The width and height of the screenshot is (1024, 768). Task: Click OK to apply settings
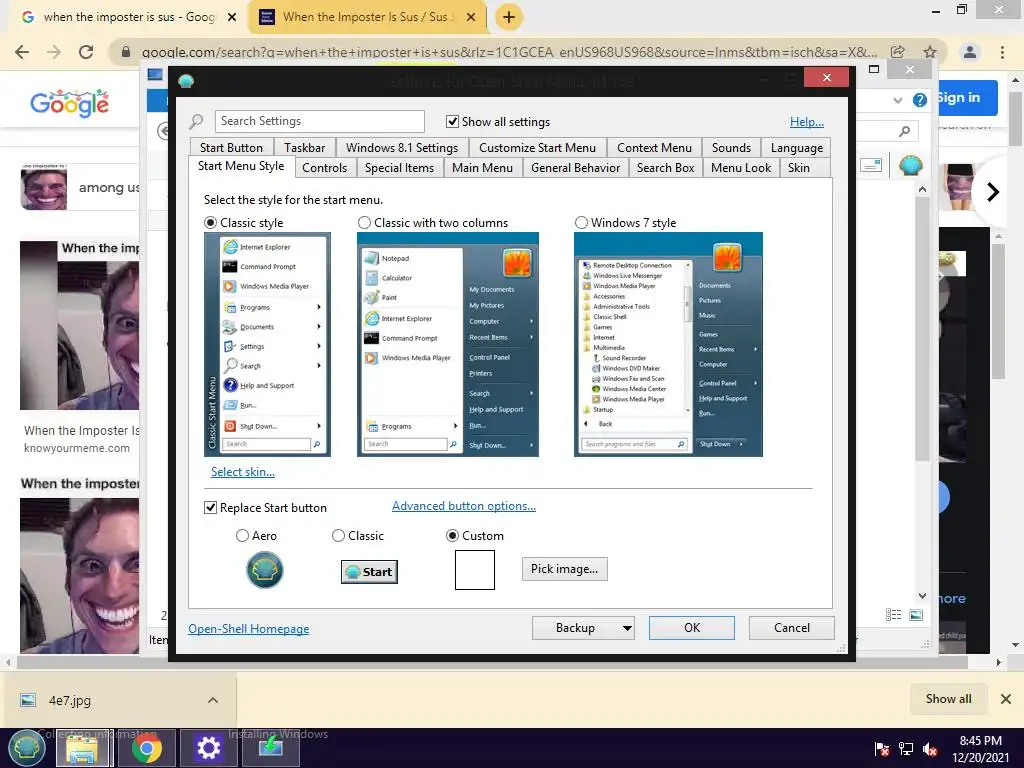pyautogui.click(x=692, y=628)
